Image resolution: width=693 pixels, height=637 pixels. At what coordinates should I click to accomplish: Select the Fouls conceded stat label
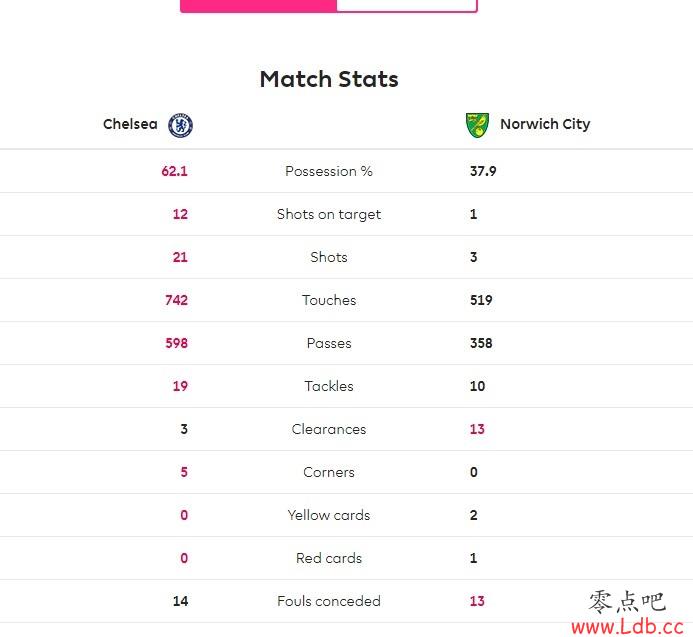329,601
